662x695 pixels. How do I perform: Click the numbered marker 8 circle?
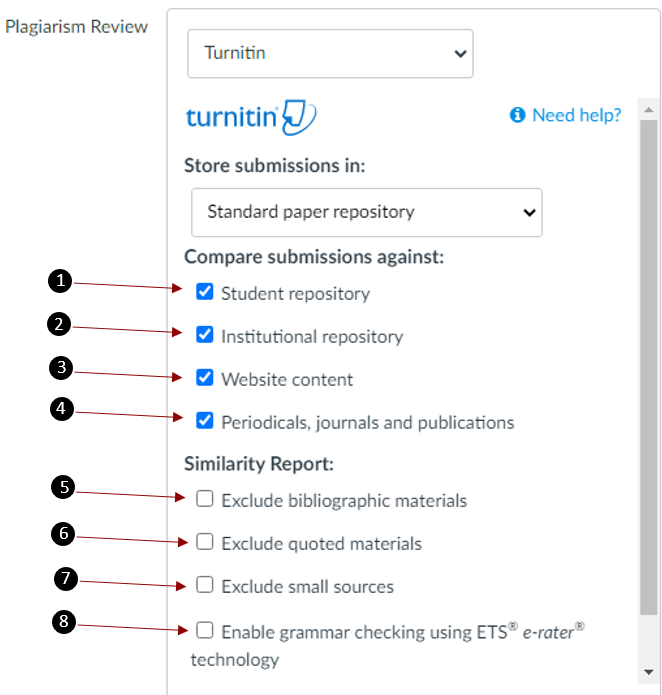pyautogui.click(x=62, y=622)
